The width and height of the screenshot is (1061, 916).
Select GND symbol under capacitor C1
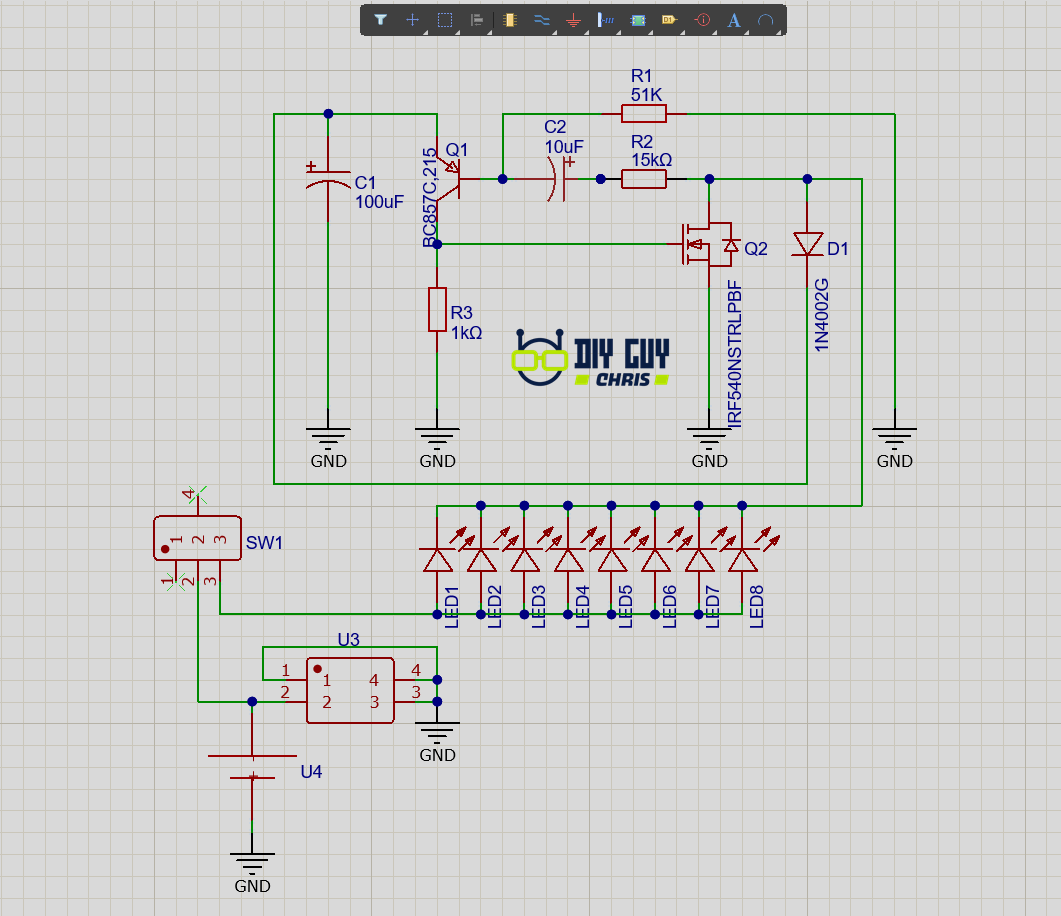point(328,440)
